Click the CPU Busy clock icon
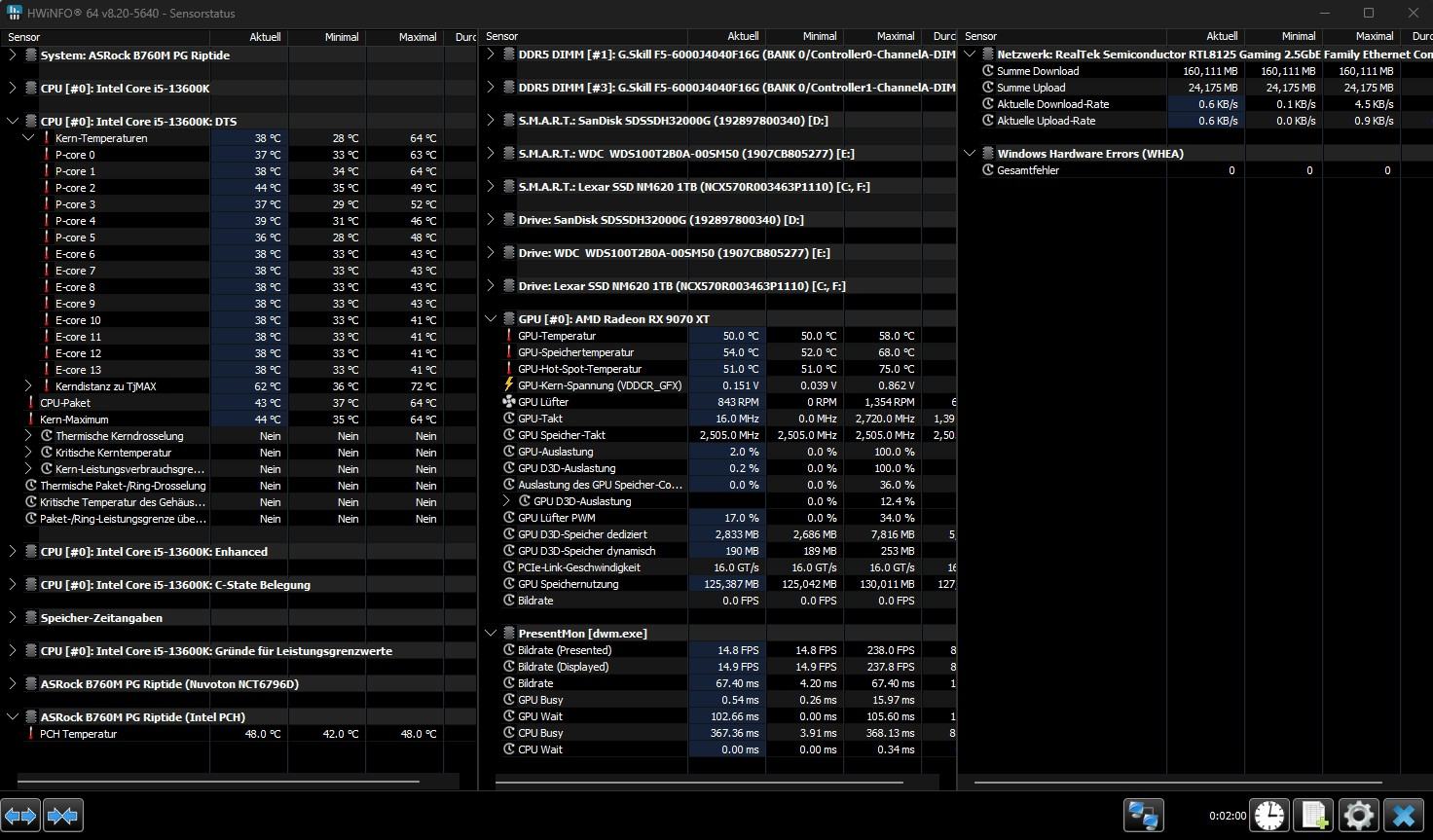This screenshot has width=1433, height=840. tap(508, 733)
